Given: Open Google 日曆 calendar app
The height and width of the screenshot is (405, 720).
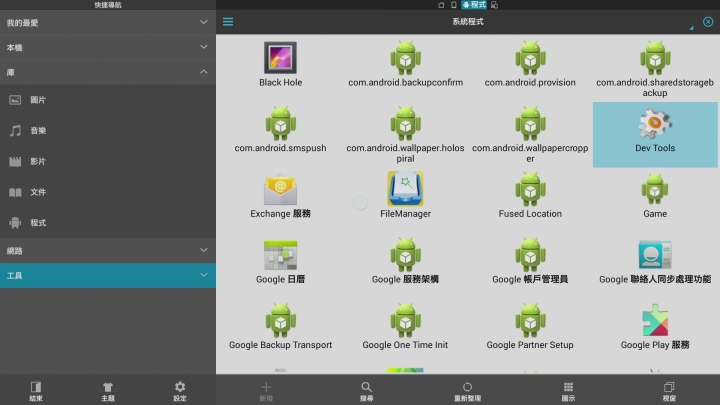Looking at the screenshot, I should click(280, 261).
